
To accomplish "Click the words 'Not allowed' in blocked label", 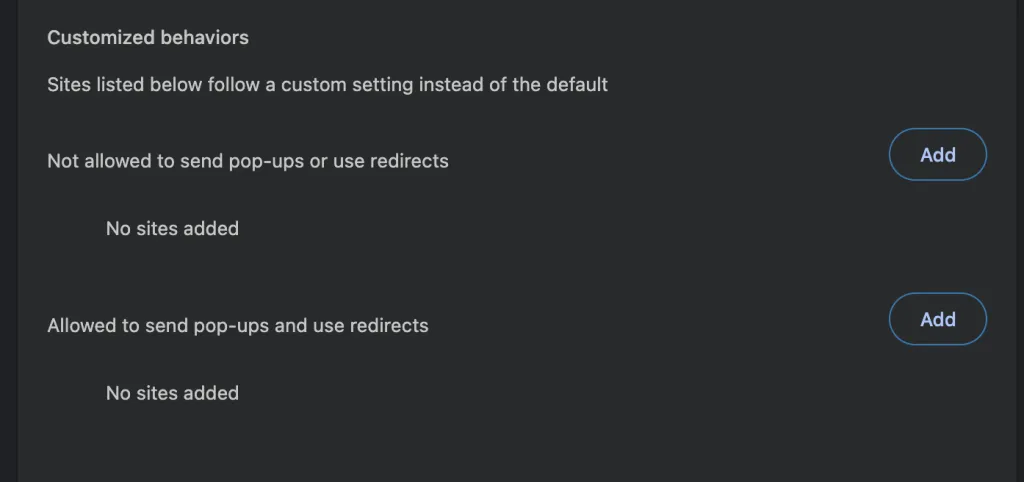I will click(96, 161).
